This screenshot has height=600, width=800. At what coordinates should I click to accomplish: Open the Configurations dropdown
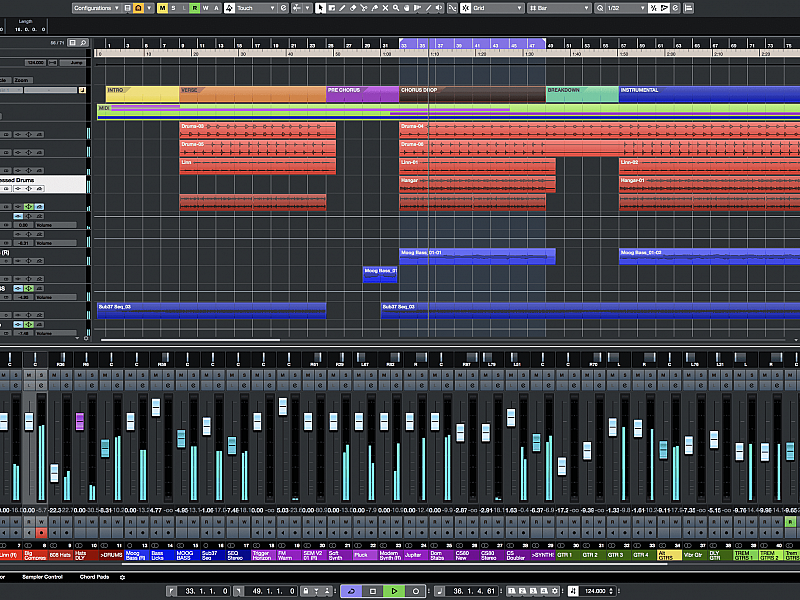[x=96, y=8]
